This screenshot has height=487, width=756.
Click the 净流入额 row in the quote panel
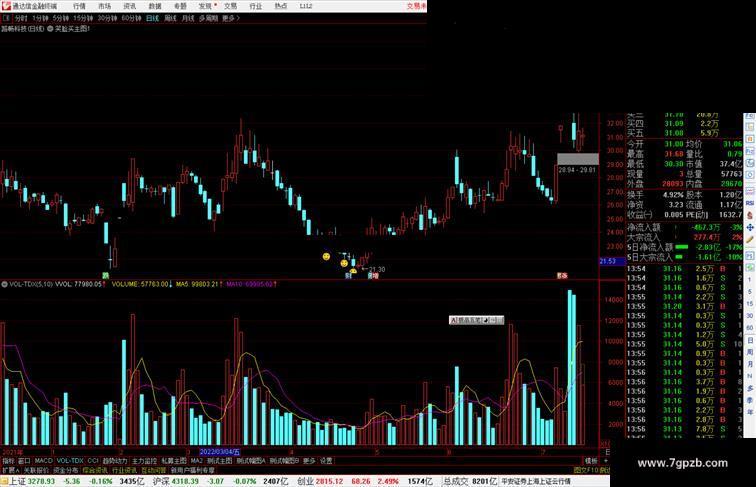pyautogui.click(x=684, y=227)
